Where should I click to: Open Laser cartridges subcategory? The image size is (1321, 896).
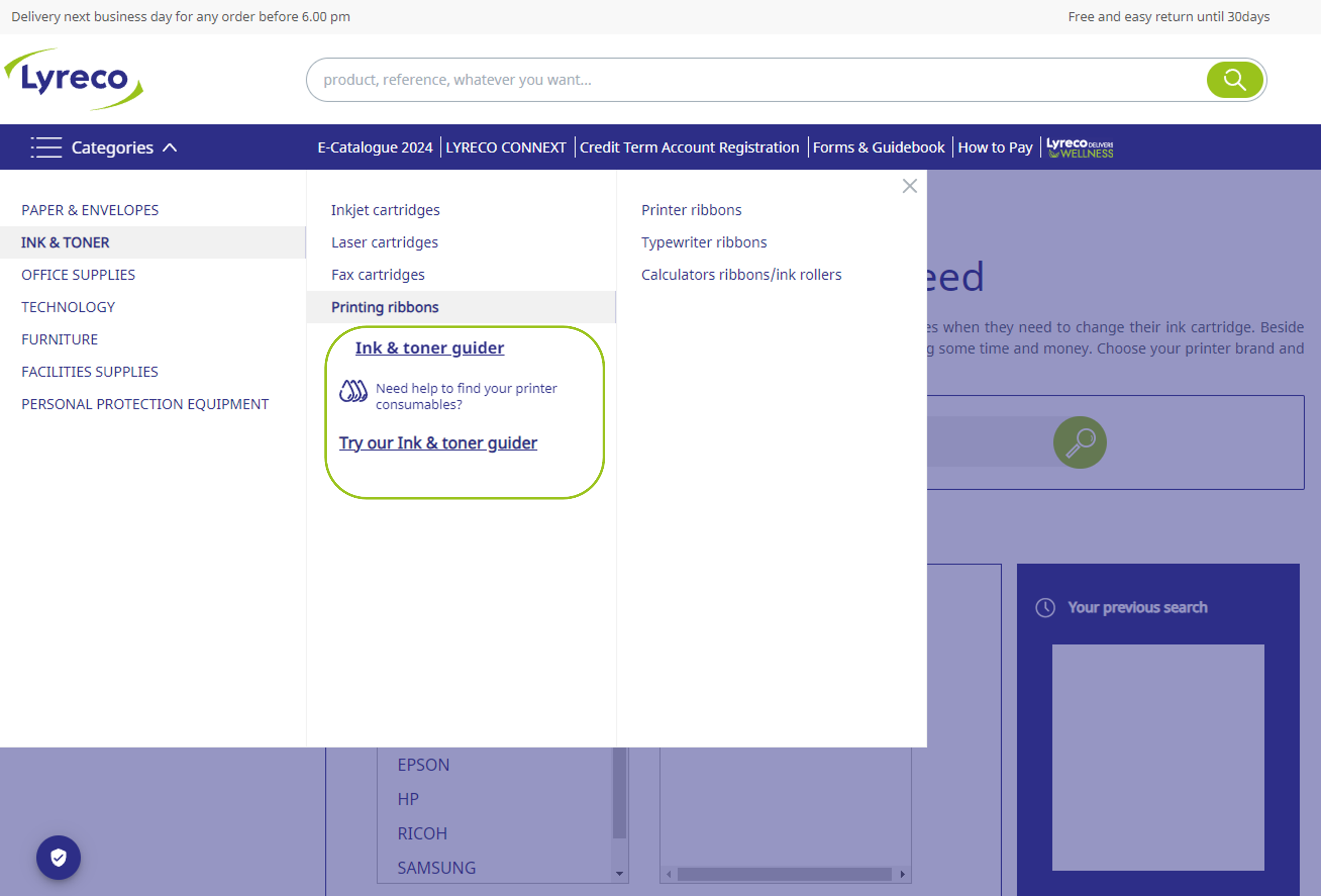(x=385, y=242)
